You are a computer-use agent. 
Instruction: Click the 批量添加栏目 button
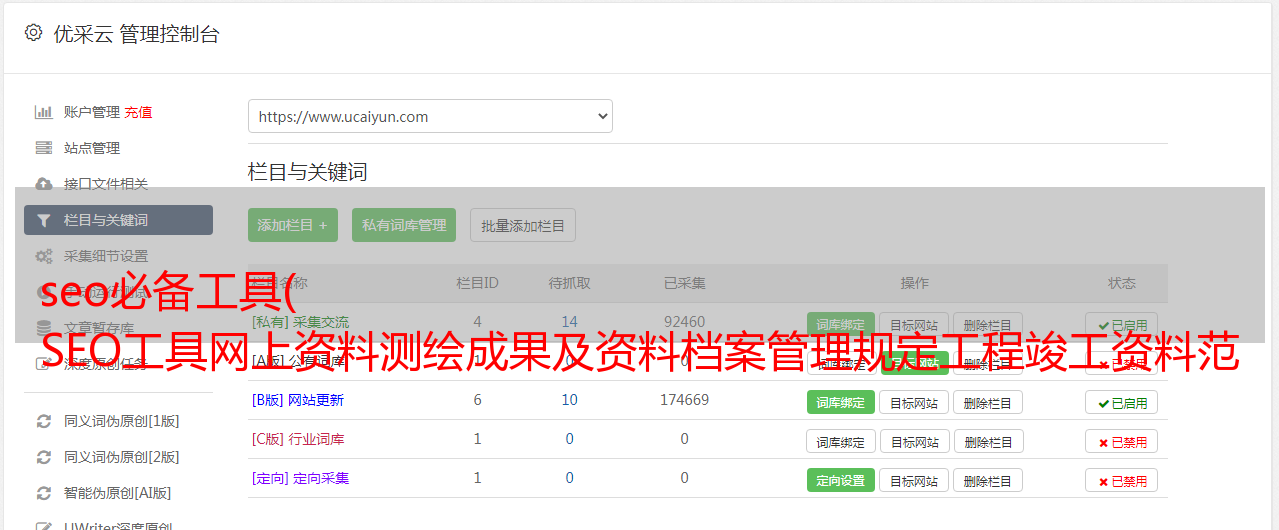click(x=523, y=225)
